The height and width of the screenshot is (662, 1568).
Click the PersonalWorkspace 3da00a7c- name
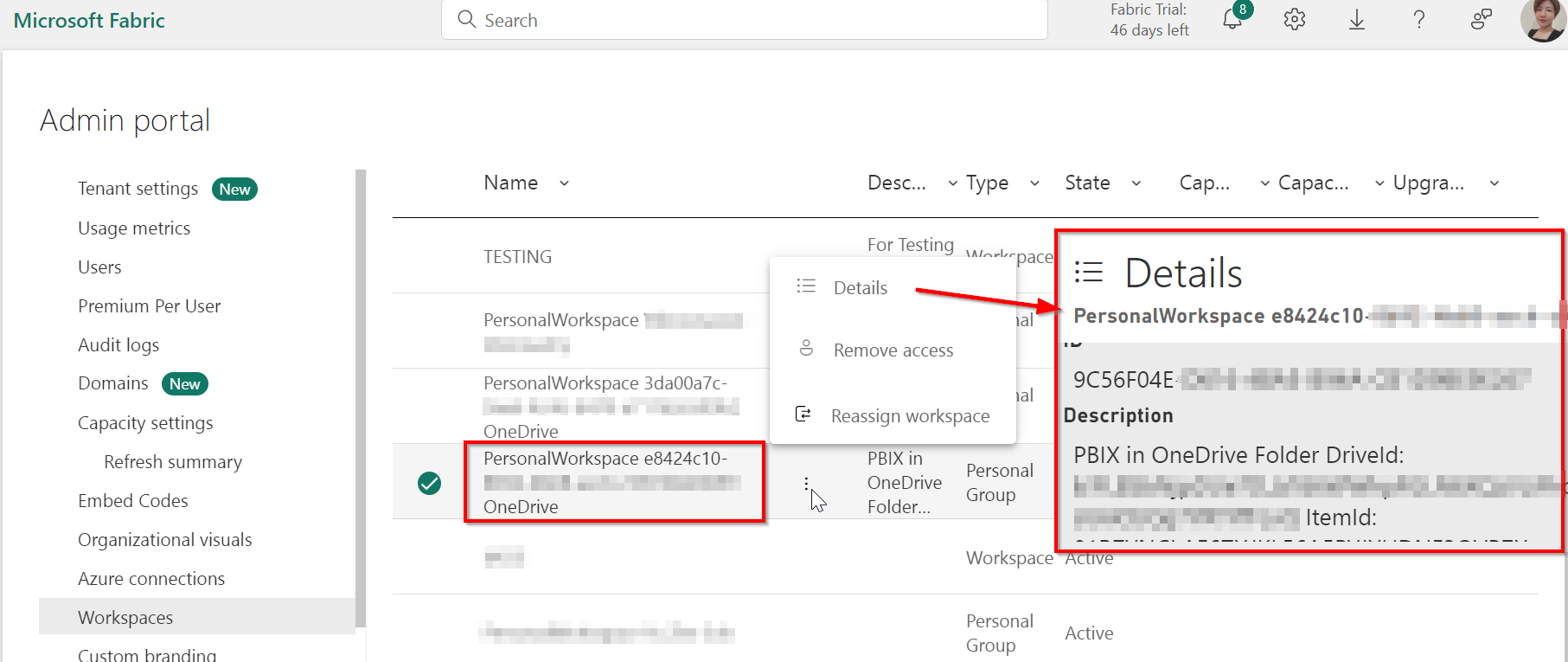[605, 383]
